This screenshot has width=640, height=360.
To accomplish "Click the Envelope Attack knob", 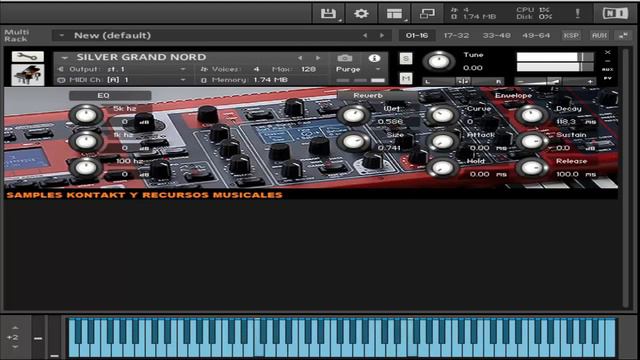I will (x=443, y=141).
